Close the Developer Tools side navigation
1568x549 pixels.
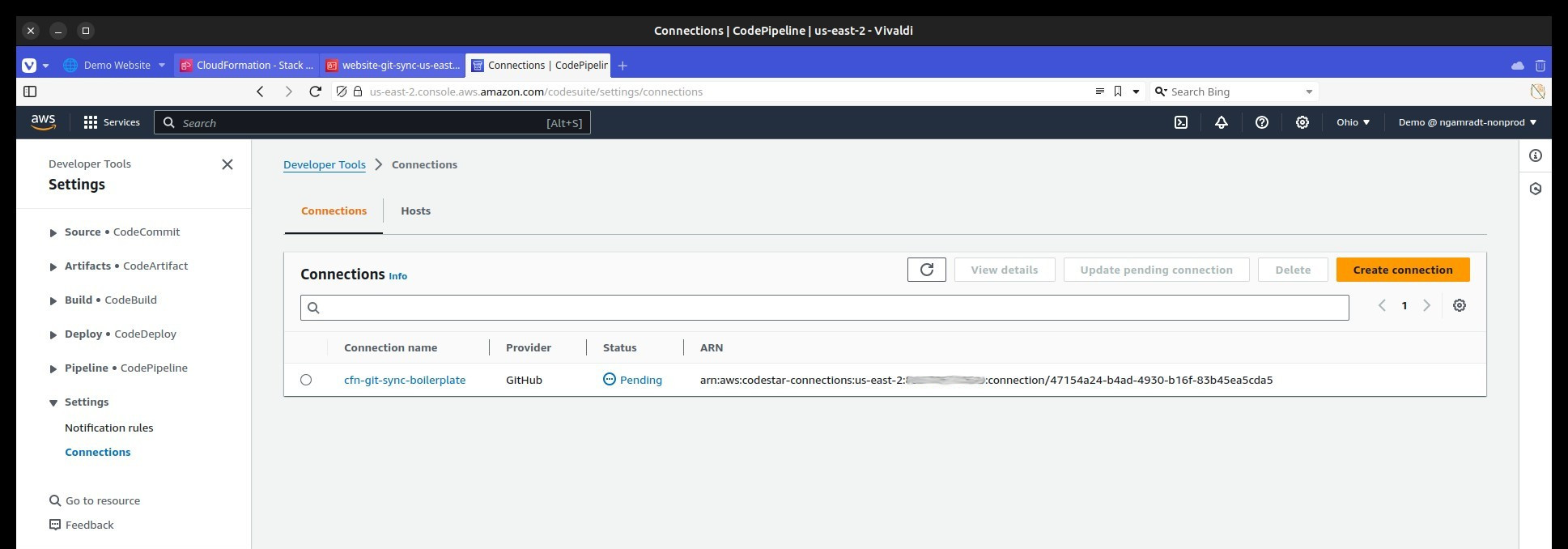(227, 164)
